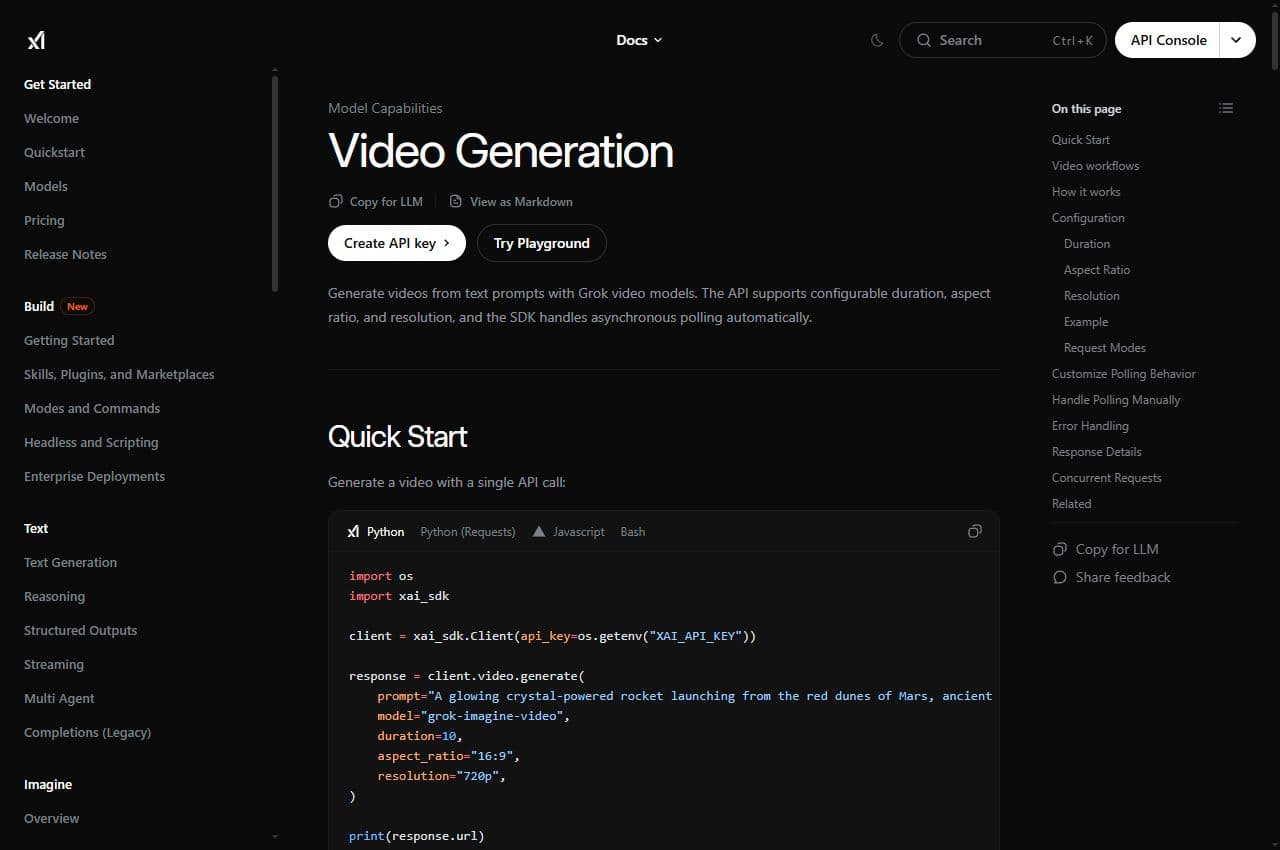This screenshot has height=850, width=1280.
Task: Jump to Error Handling section
Action: pyautogui.click(x=1090, y=426)
